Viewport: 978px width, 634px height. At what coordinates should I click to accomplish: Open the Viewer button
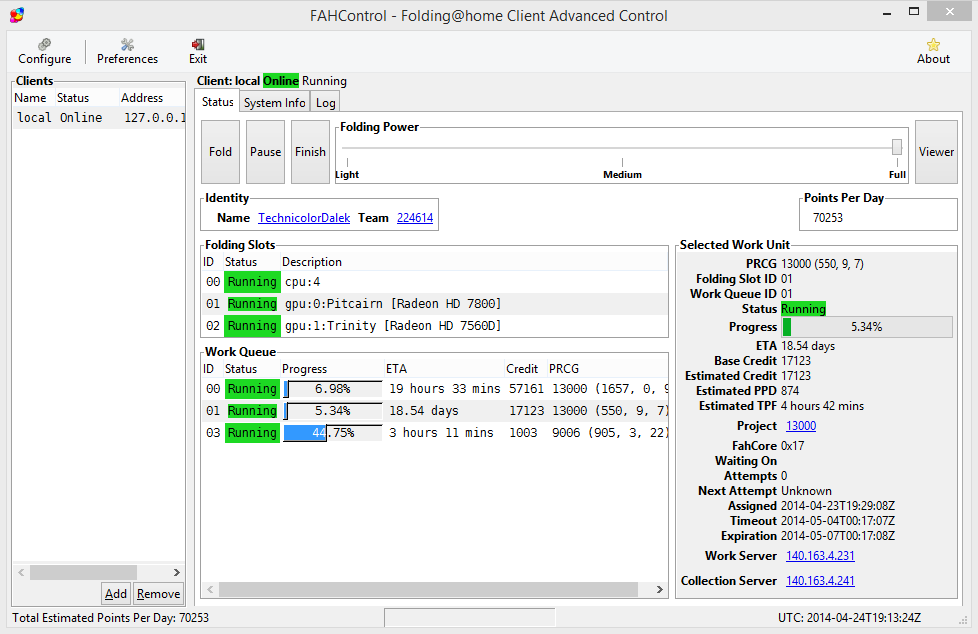click(x=936, y=152)
